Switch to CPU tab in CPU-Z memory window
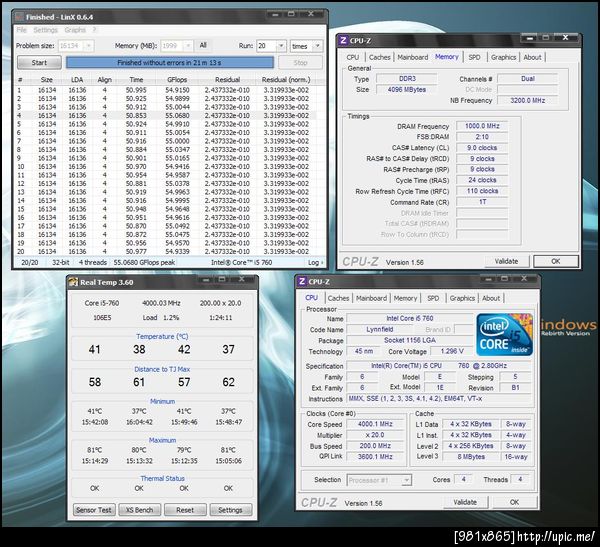The width and height of the screenshot is (600, 547). tap(352, 57)
